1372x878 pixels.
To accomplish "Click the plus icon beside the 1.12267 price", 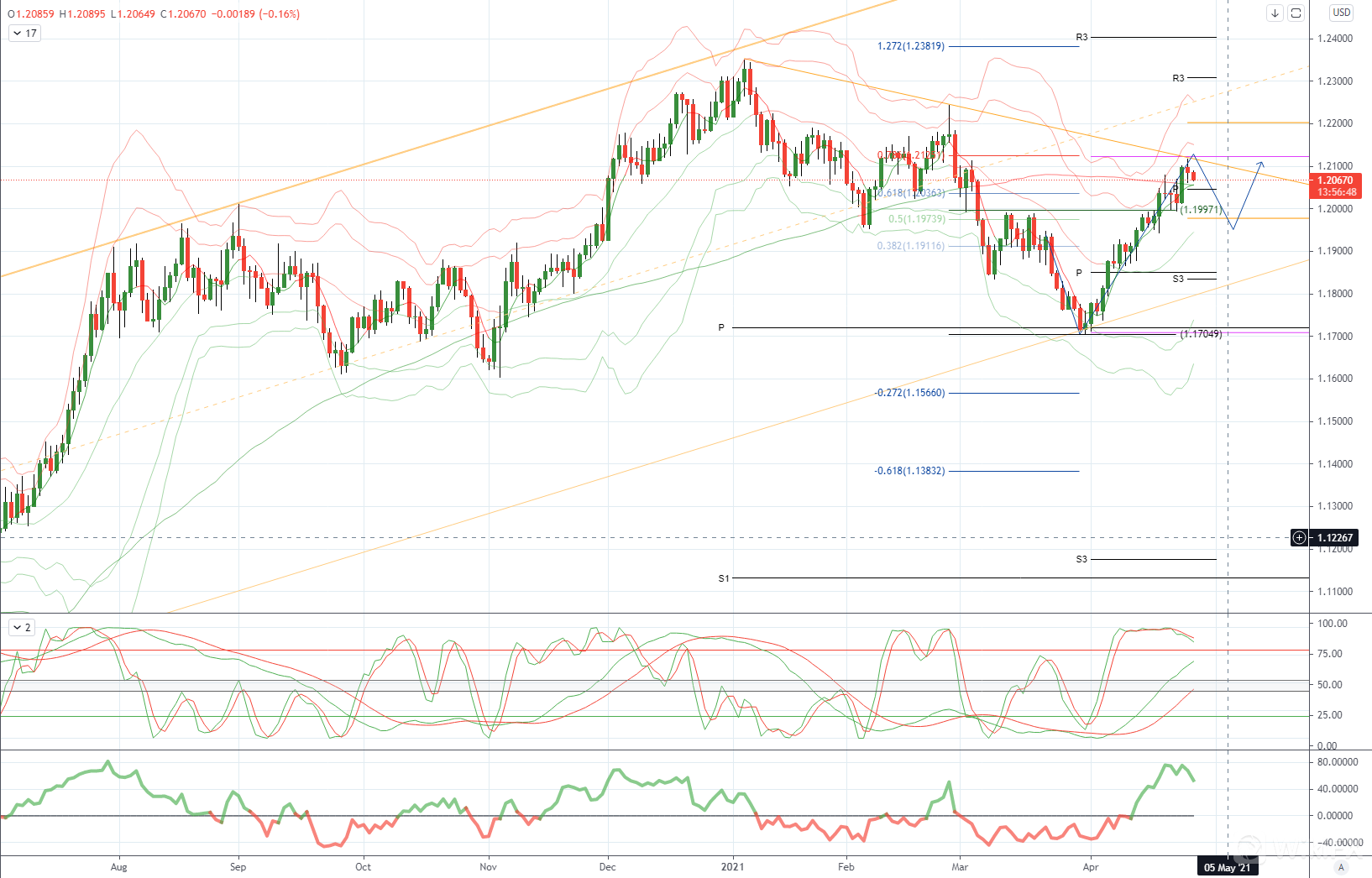I will [x=1299, y=537].
